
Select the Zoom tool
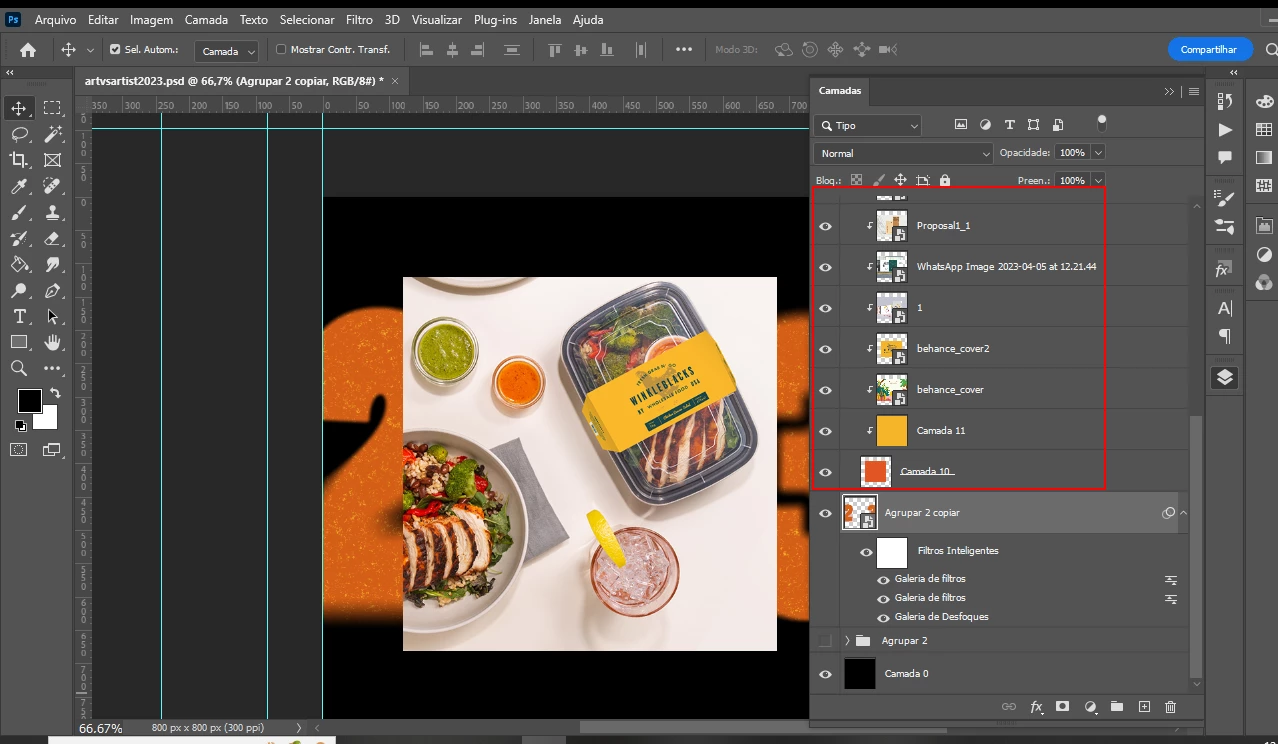click(19, 368)
